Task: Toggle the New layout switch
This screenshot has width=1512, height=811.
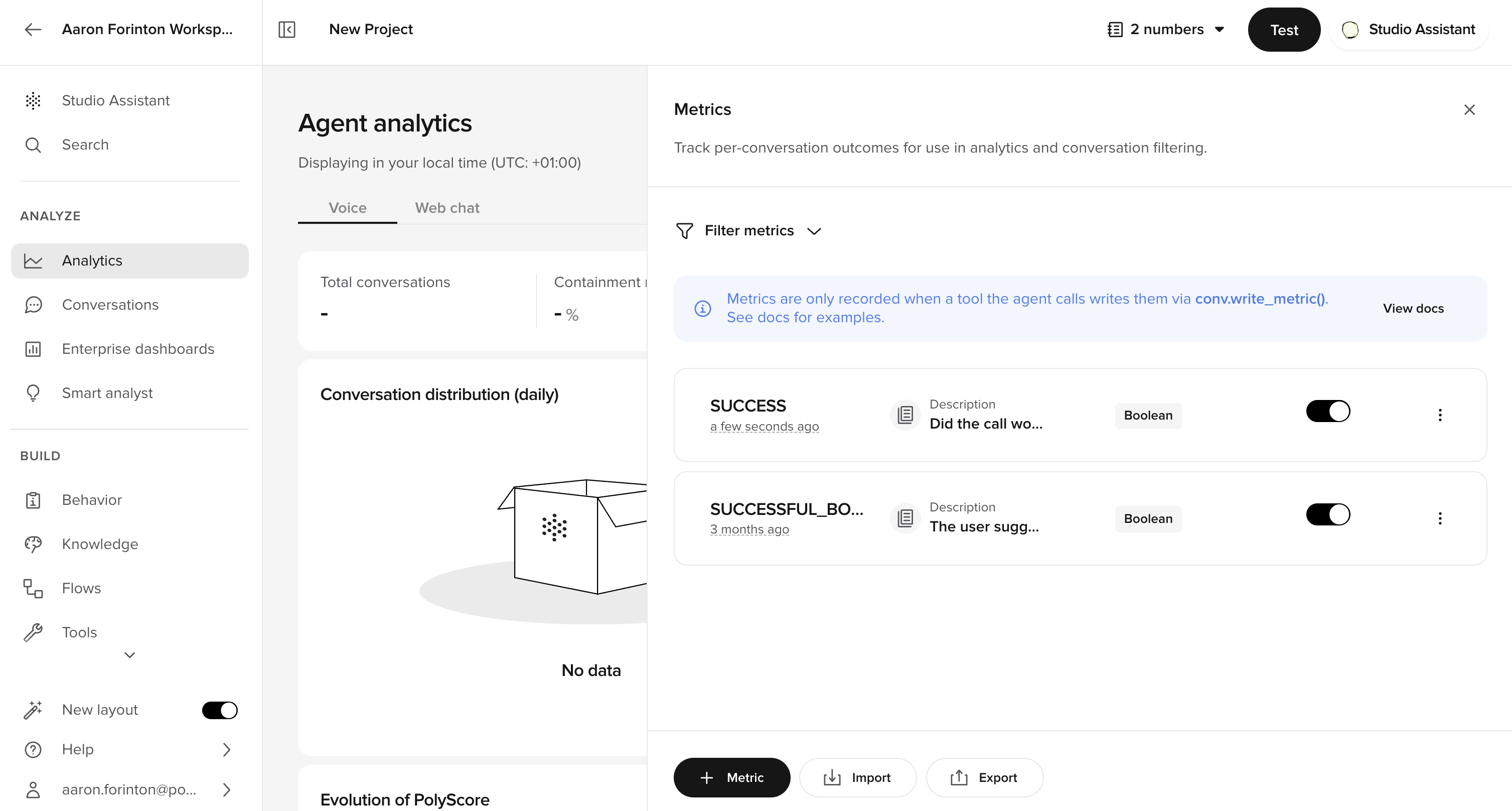Action: coord(220,710)
